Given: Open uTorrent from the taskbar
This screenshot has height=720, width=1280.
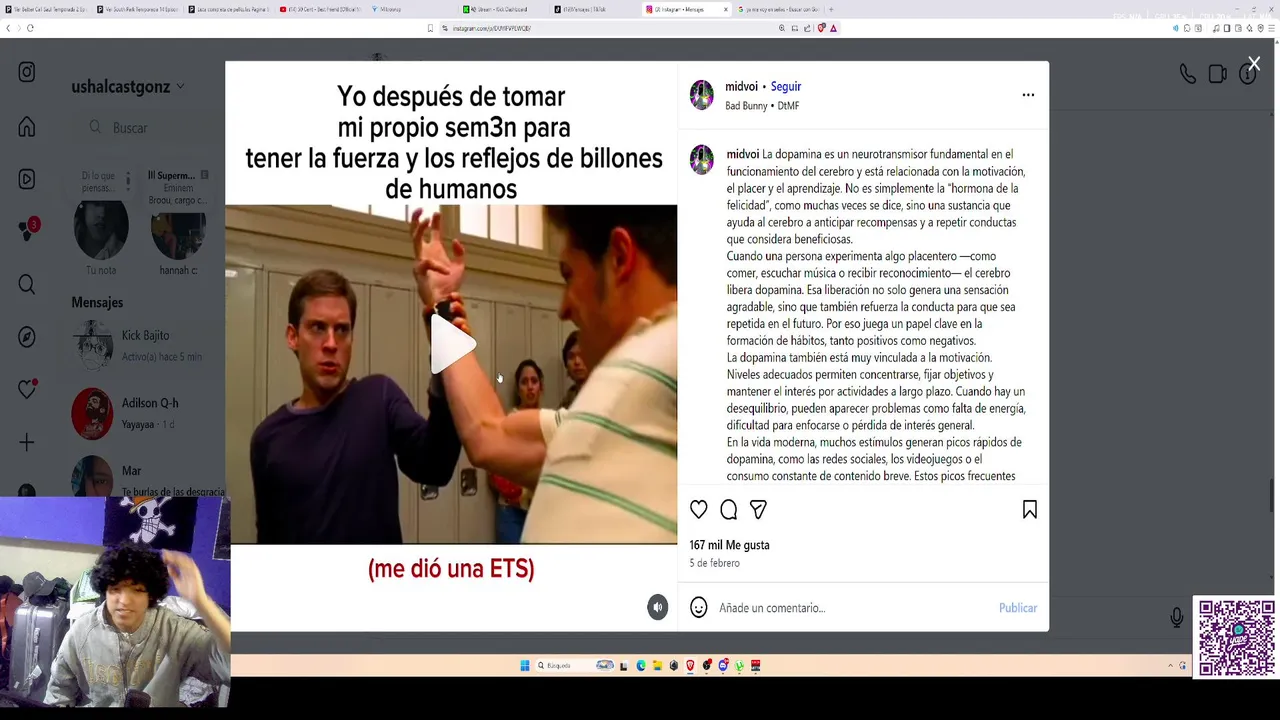Looking at the screenshot, I should [739, 665].
